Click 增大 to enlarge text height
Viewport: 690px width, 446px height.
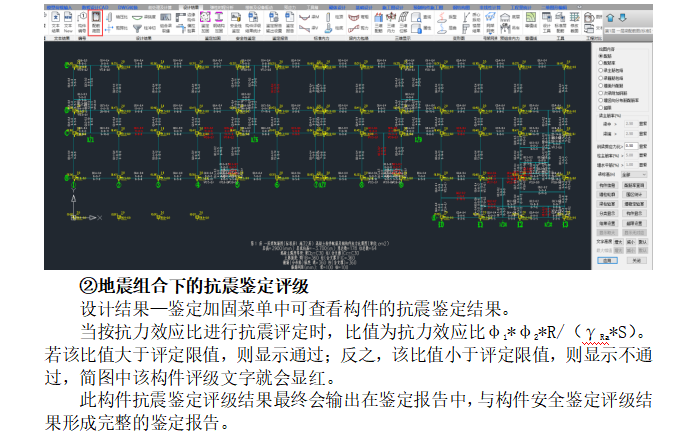619,241
